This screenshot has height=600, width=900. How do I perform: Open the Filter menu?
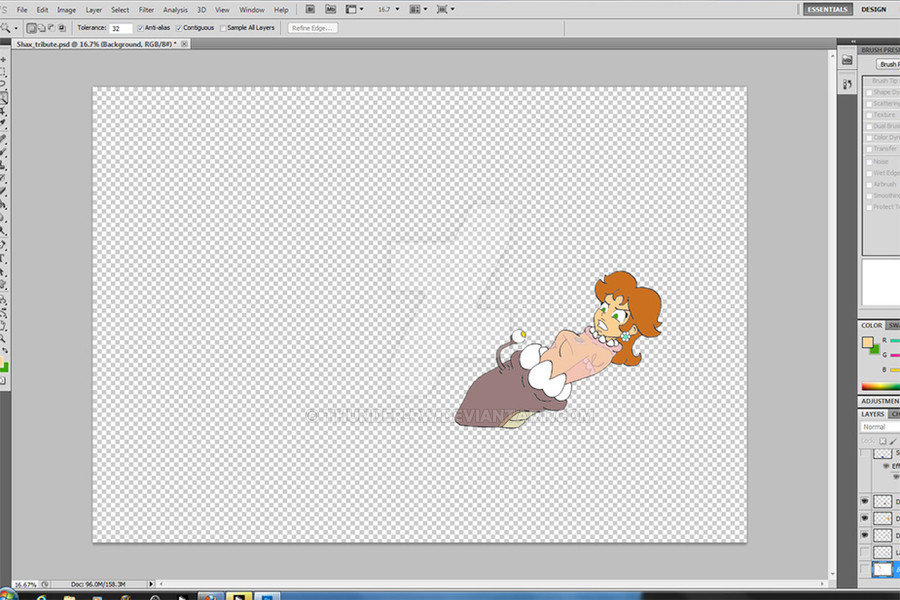coord(146,10)
